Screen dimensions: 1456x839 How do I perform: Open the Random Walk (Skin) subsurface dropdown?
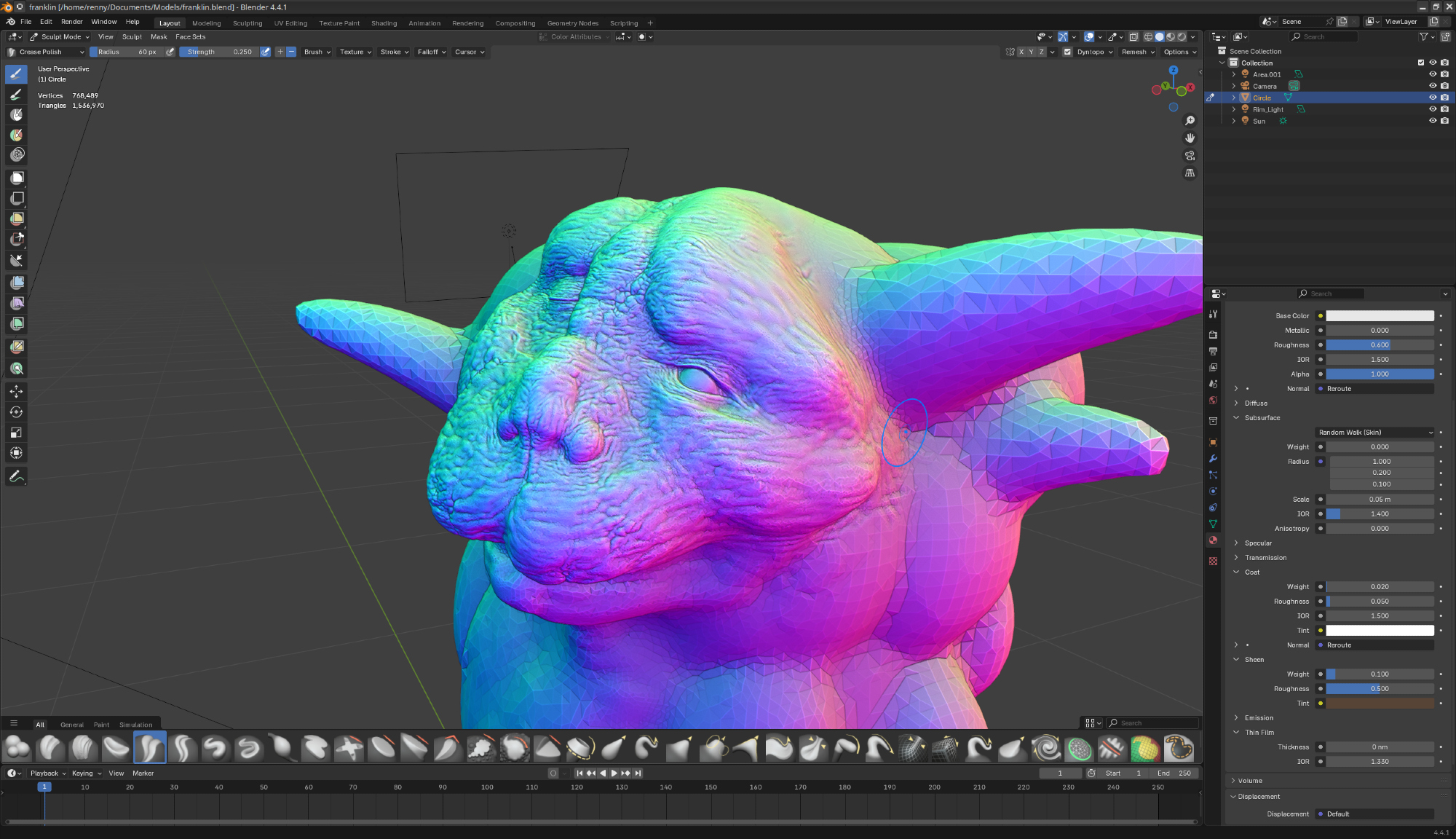coord(1375,433)
